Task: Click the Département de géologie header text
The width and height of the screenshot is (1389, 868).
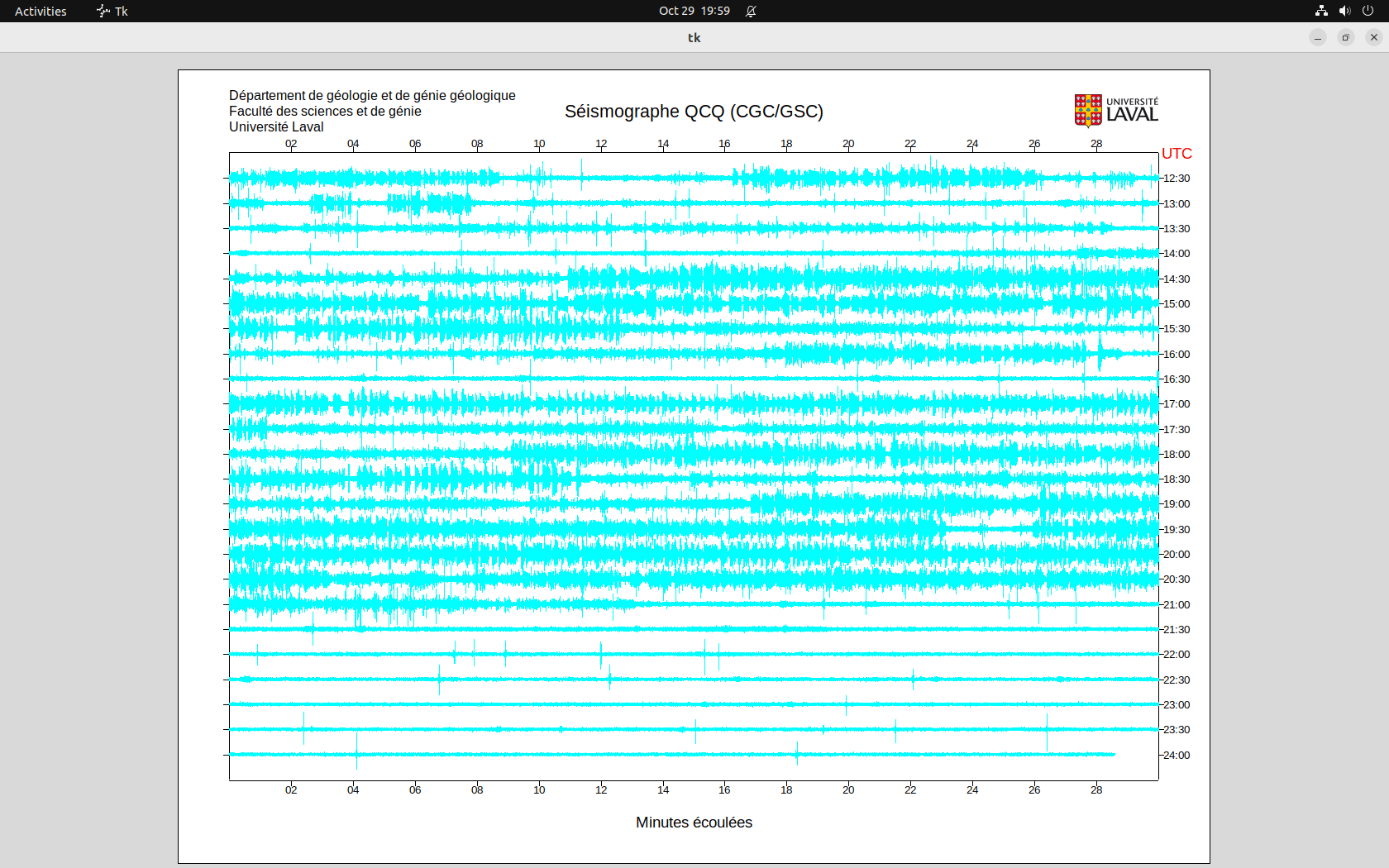Action: (372, 96)
